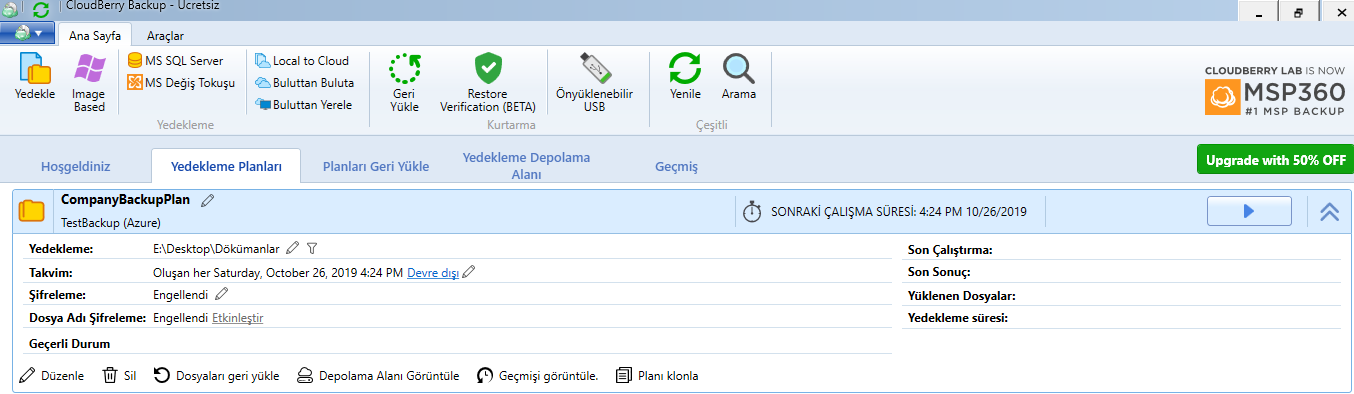Click the Devre dışı schedule link

point(433,272)
